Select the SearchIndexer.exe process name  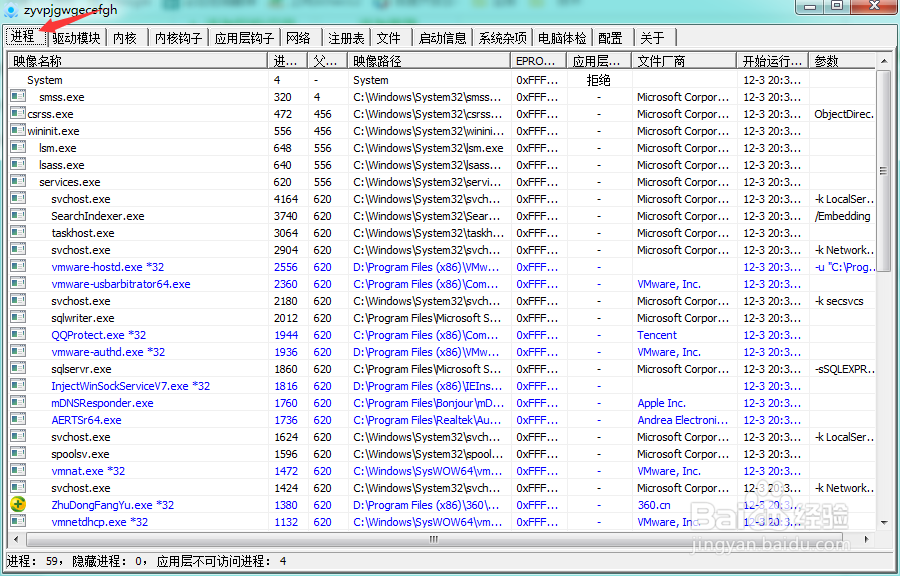pyautogui.click(x=98, y=216)
